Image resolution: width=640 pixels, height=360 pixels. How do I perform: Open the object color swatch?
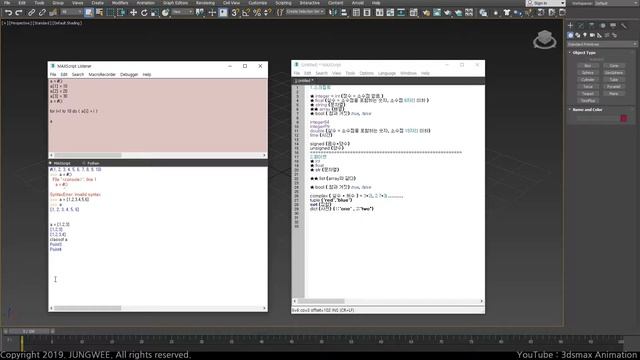click(x=624, y=118)
